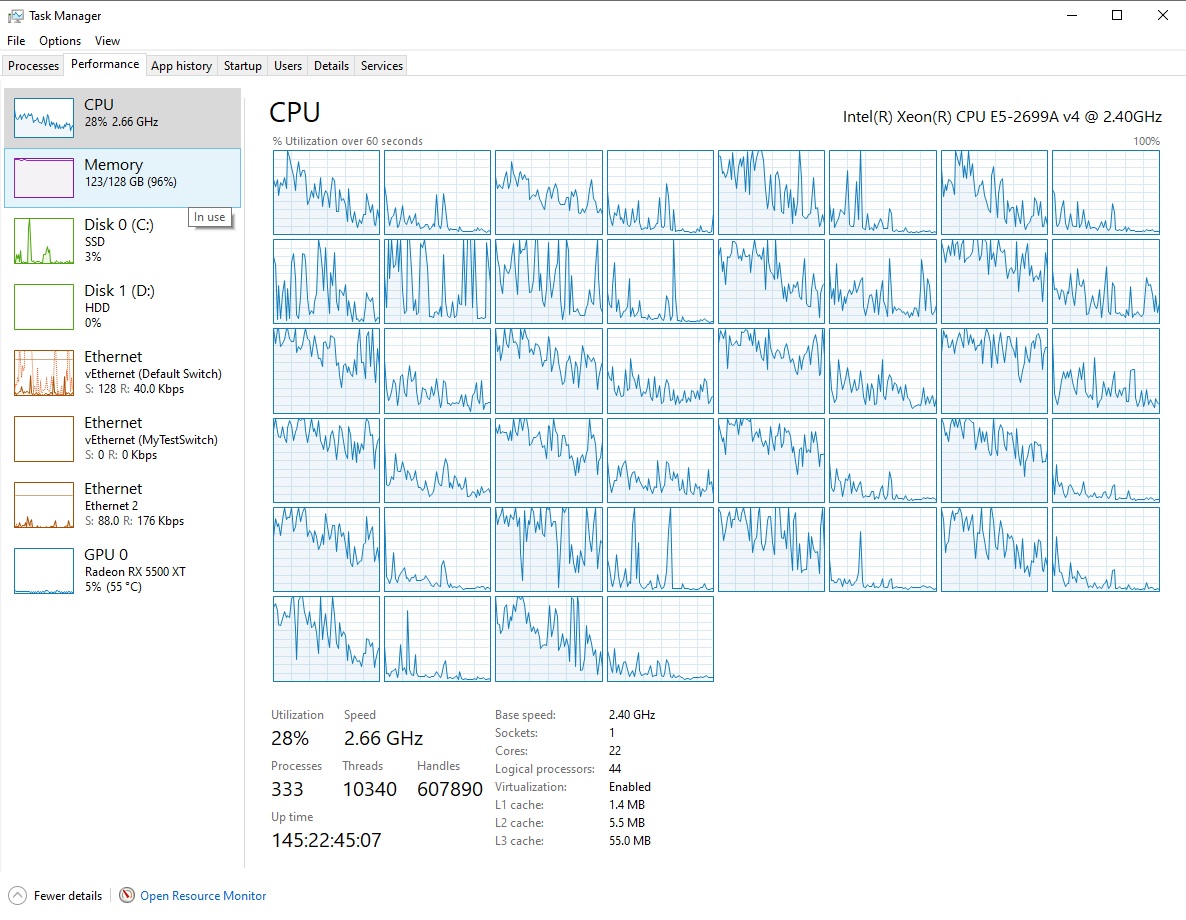Select the Default Switch Ethernet mini graph
This screenshot has width=1186, height=920.
coord(44,372)
